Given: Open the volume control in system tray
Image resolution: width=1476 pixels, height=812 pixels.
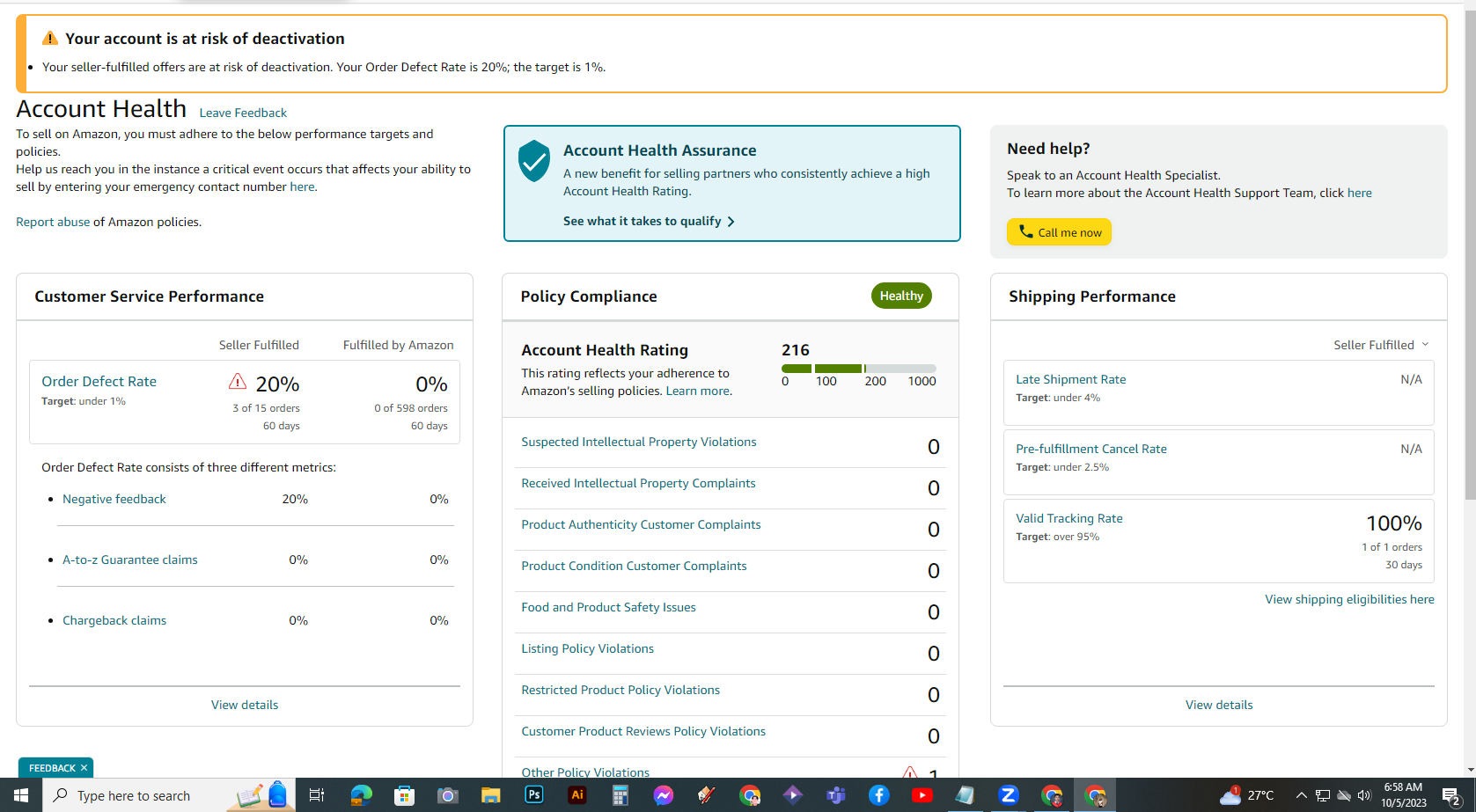Looking at the screenshot, I should tap(1364, 795).
